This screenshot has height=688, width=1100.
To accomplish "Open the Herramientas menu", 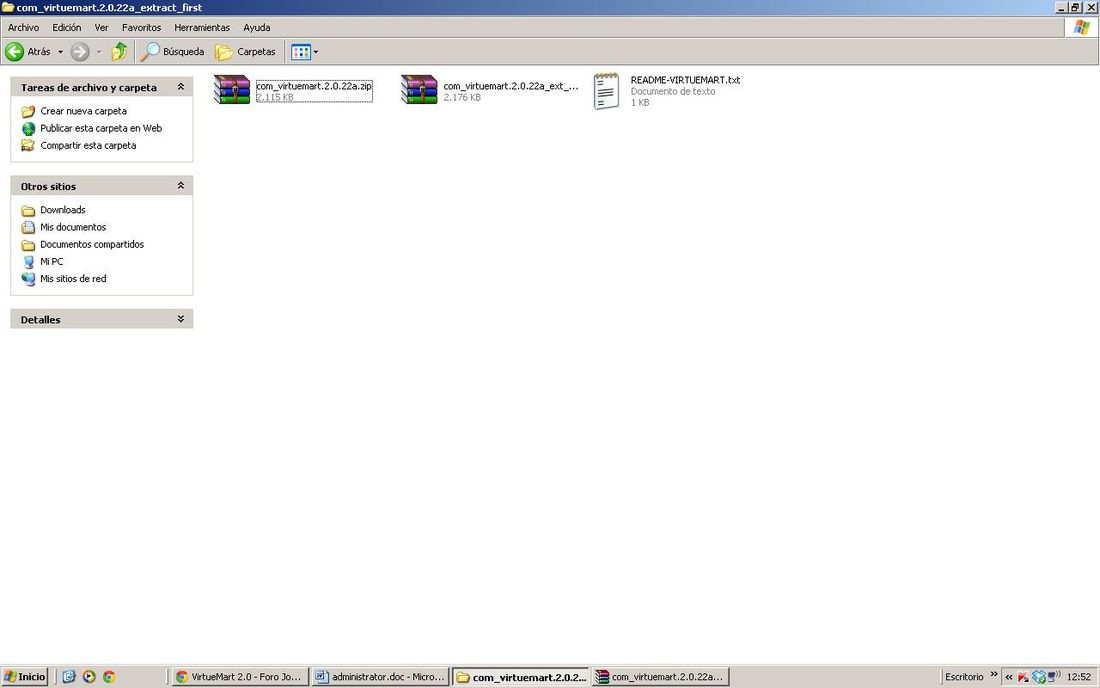I will pos(202,27).
